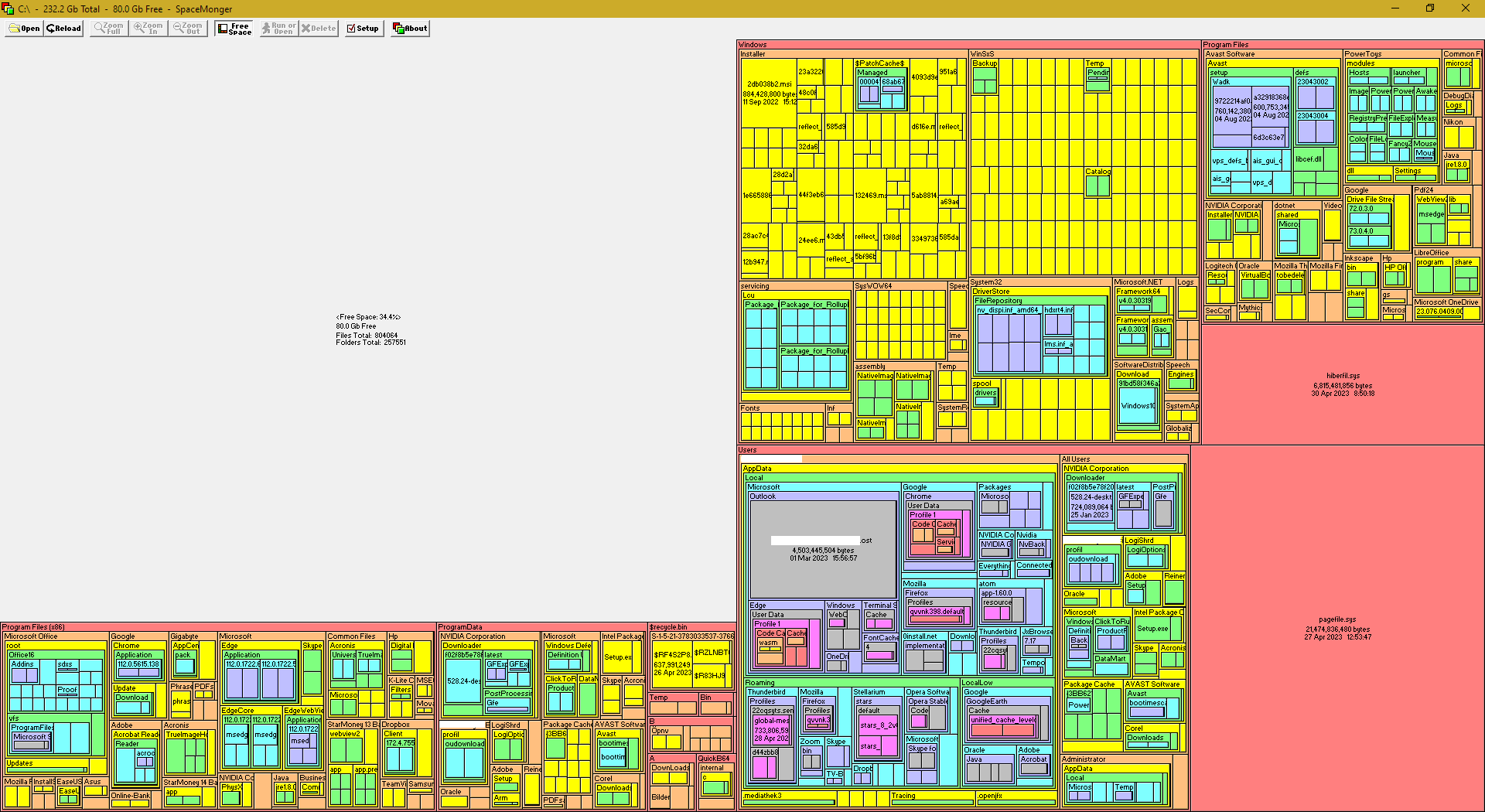Click the Acrobat Reader folder label
The image size is (1485, 812).
coord(136,735)
